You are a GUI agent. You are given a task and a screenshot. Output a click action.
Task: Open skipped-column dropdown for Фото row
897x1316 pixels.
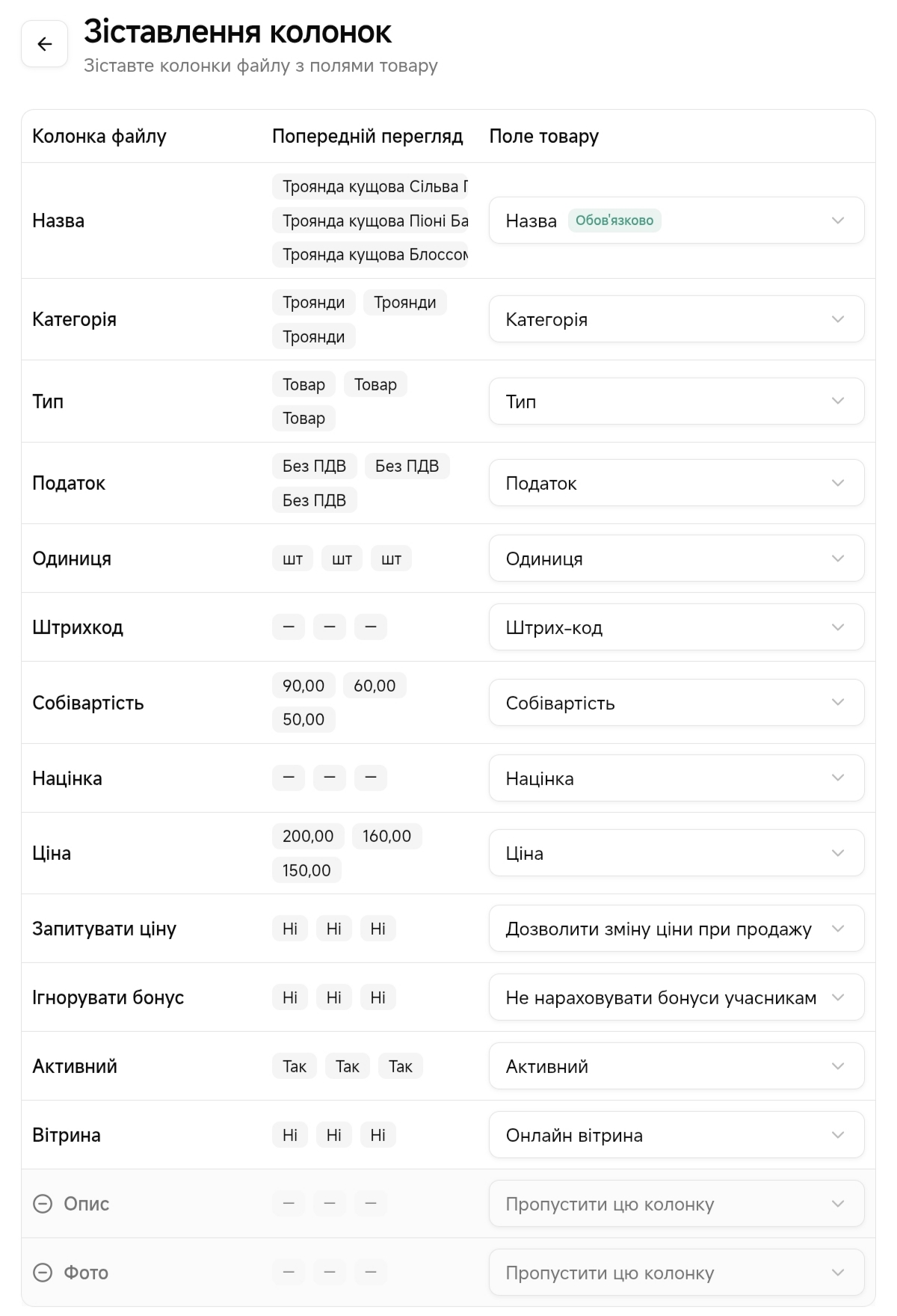(676, 1273)
